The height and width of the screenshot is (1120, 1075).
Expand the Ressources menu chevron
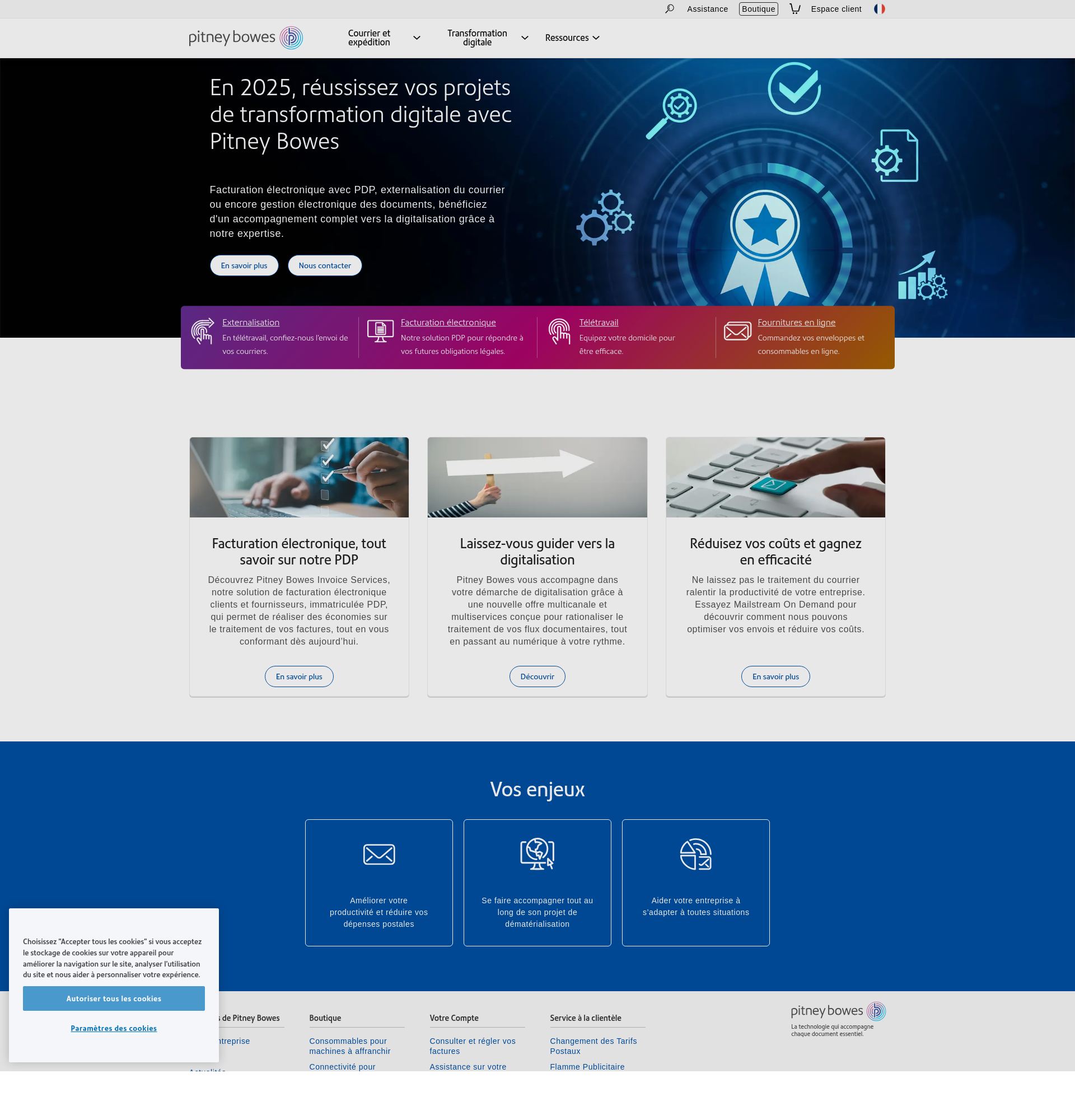pos(596,38)
